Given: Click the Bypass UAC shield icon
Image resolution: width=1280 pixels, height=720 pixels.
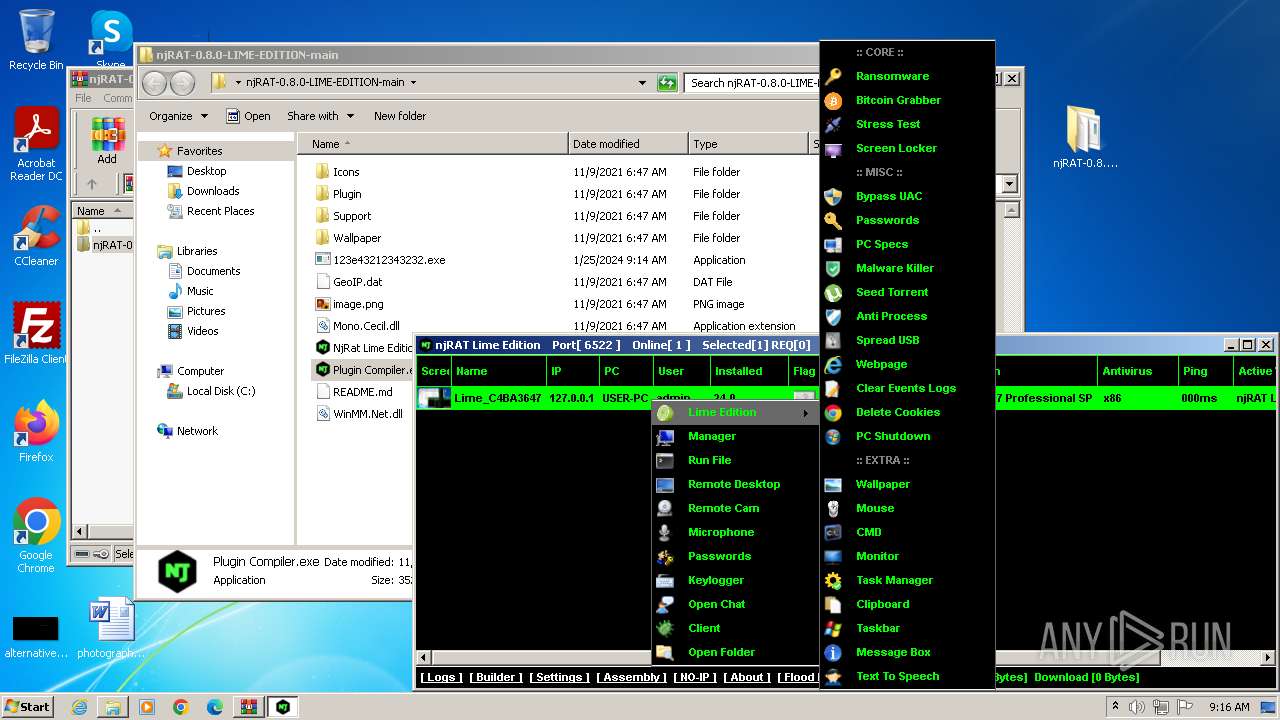Looking at the screenshot, I should point(833,196).
